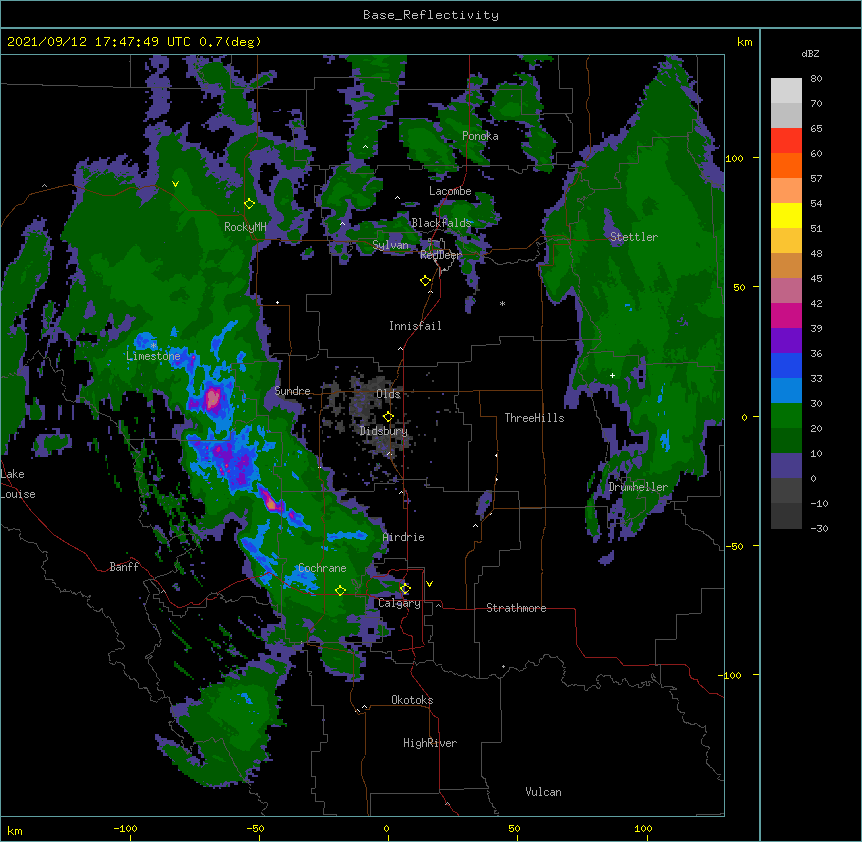Click the -50 tick on right km axis
The width and height of the screenshot is (862, 842).
point(734,546)
